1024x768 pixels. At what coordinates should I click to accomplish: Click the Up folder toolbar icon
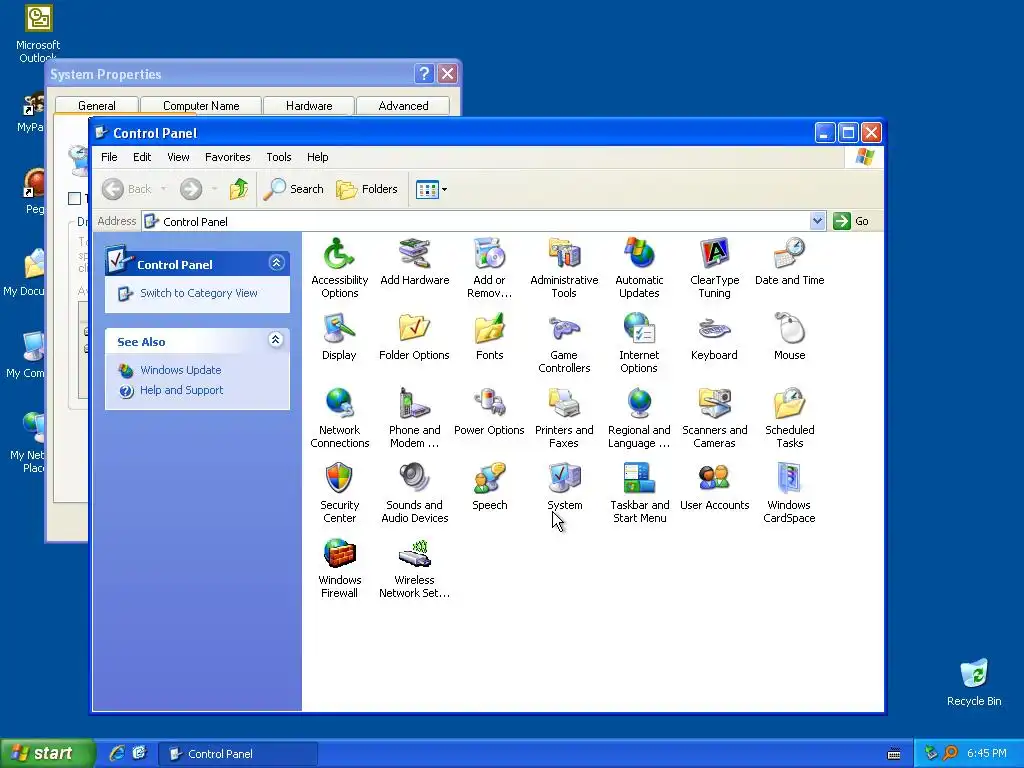tap(238, 189)
